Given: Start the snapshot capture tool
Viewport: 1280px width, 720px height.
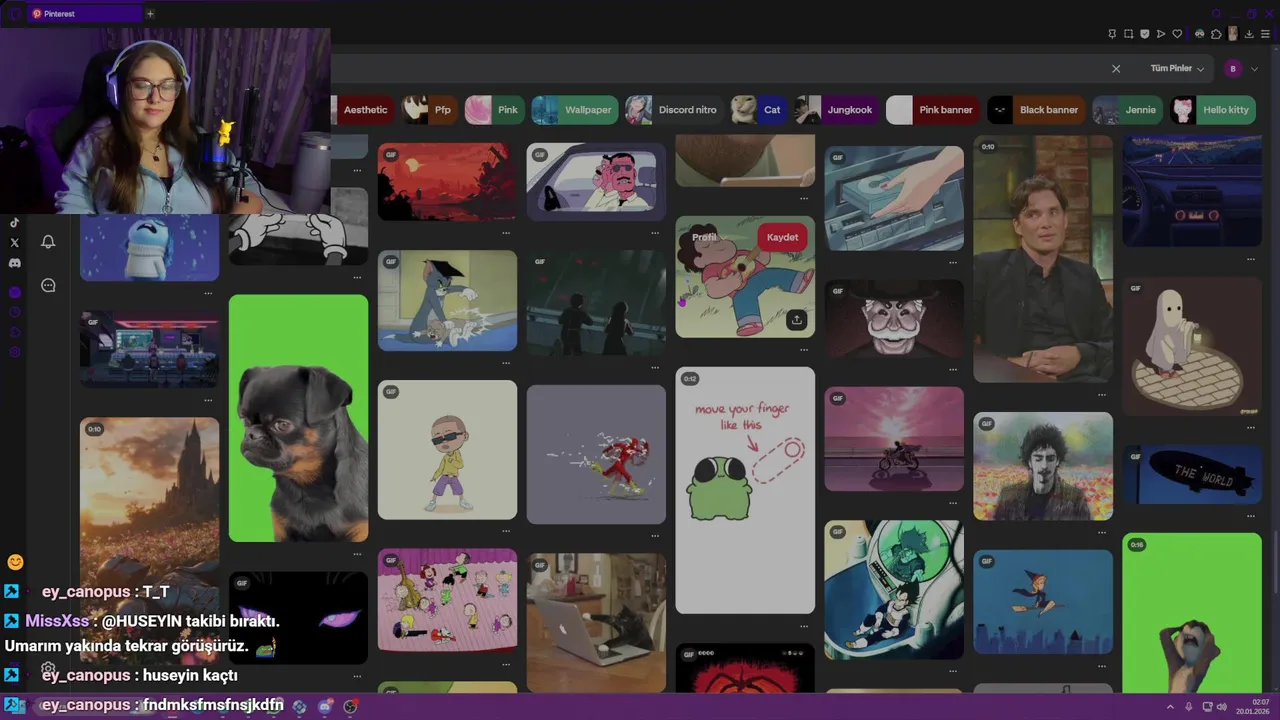Looking at the screenshot, I should [x=1128, y=34].
